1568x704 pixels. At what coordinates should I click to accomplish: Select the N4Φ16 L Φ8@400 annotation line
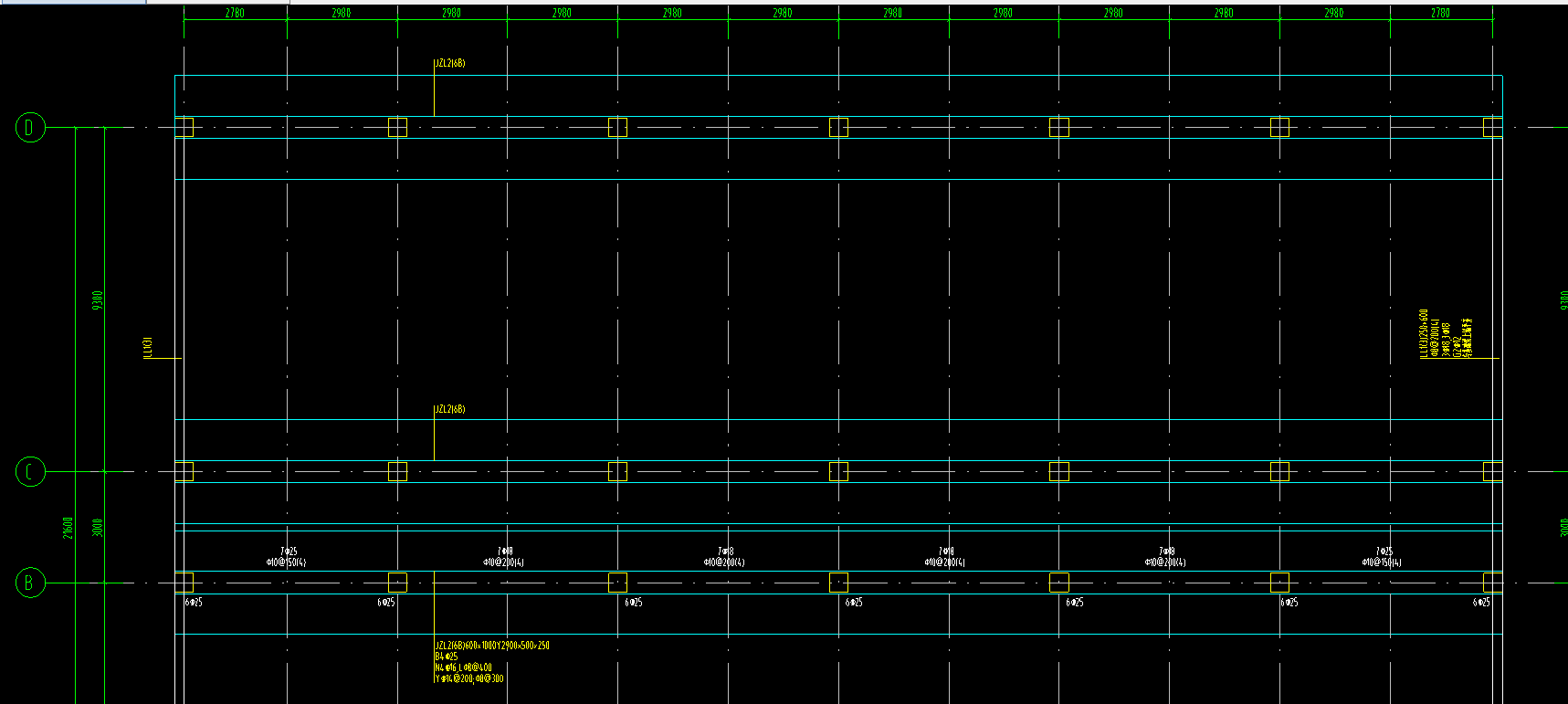tap(463, 667)
